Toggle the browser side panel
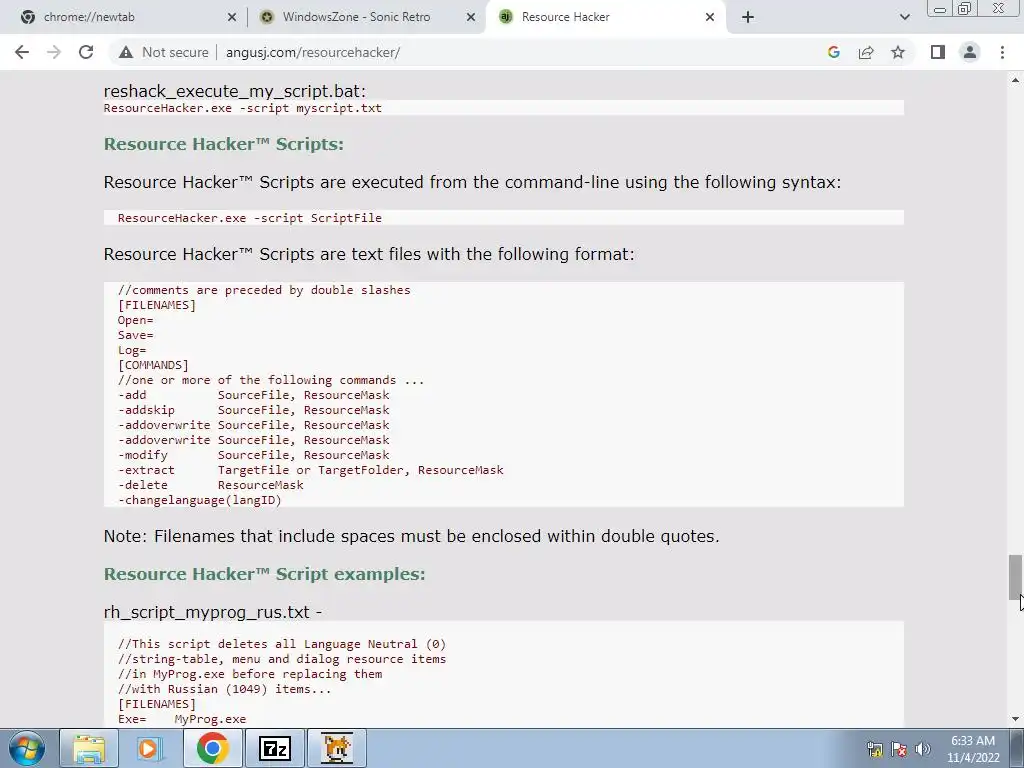This screenshot has width=1024, height=768. 938,52
